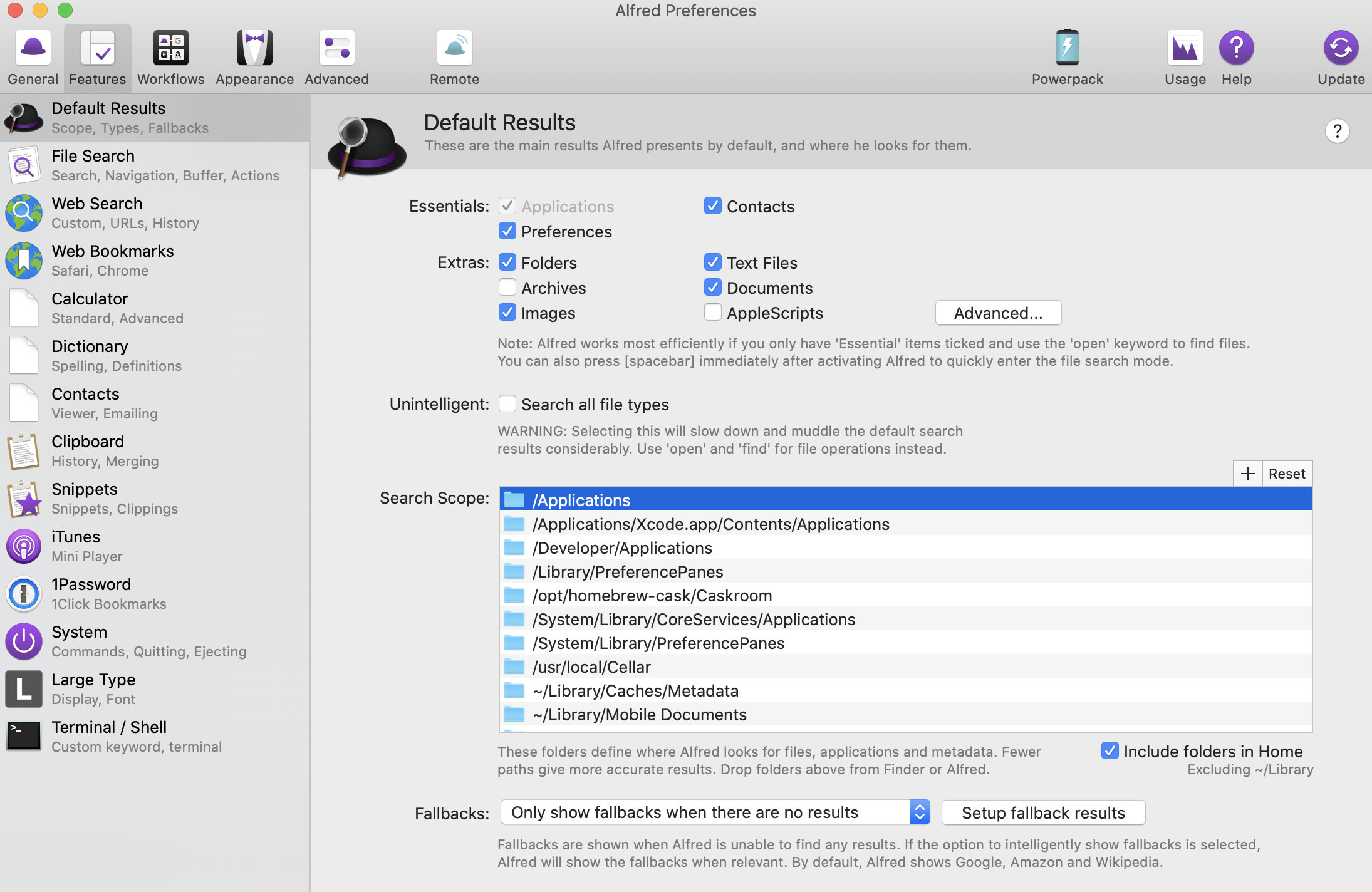Disable Include folders in Home
The height and width of the screenshot is (892, 1372).
(x=1110, y=750)
